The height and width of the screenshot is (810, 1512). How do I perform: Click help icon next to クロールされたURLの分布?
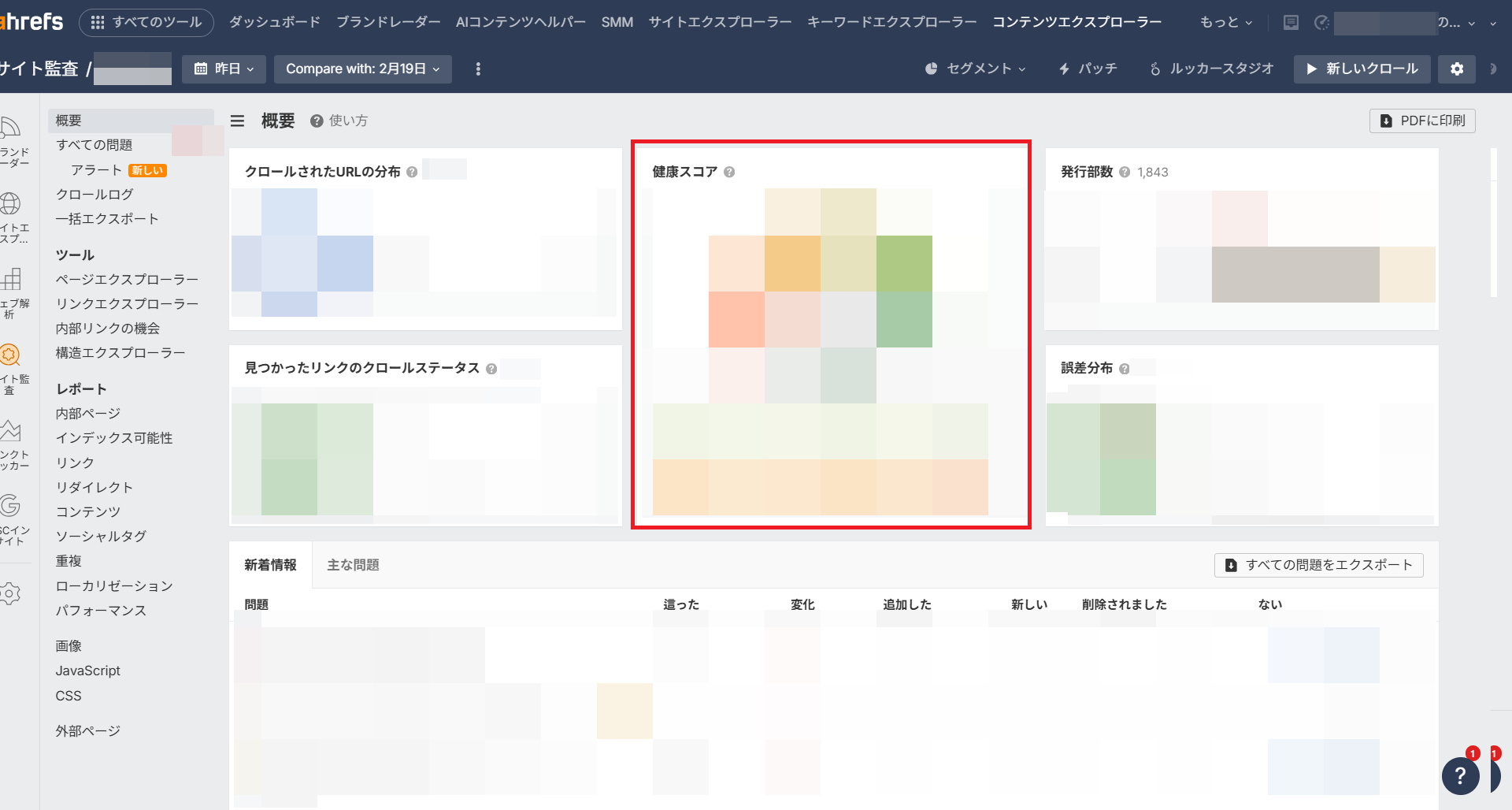pos(412,172)
